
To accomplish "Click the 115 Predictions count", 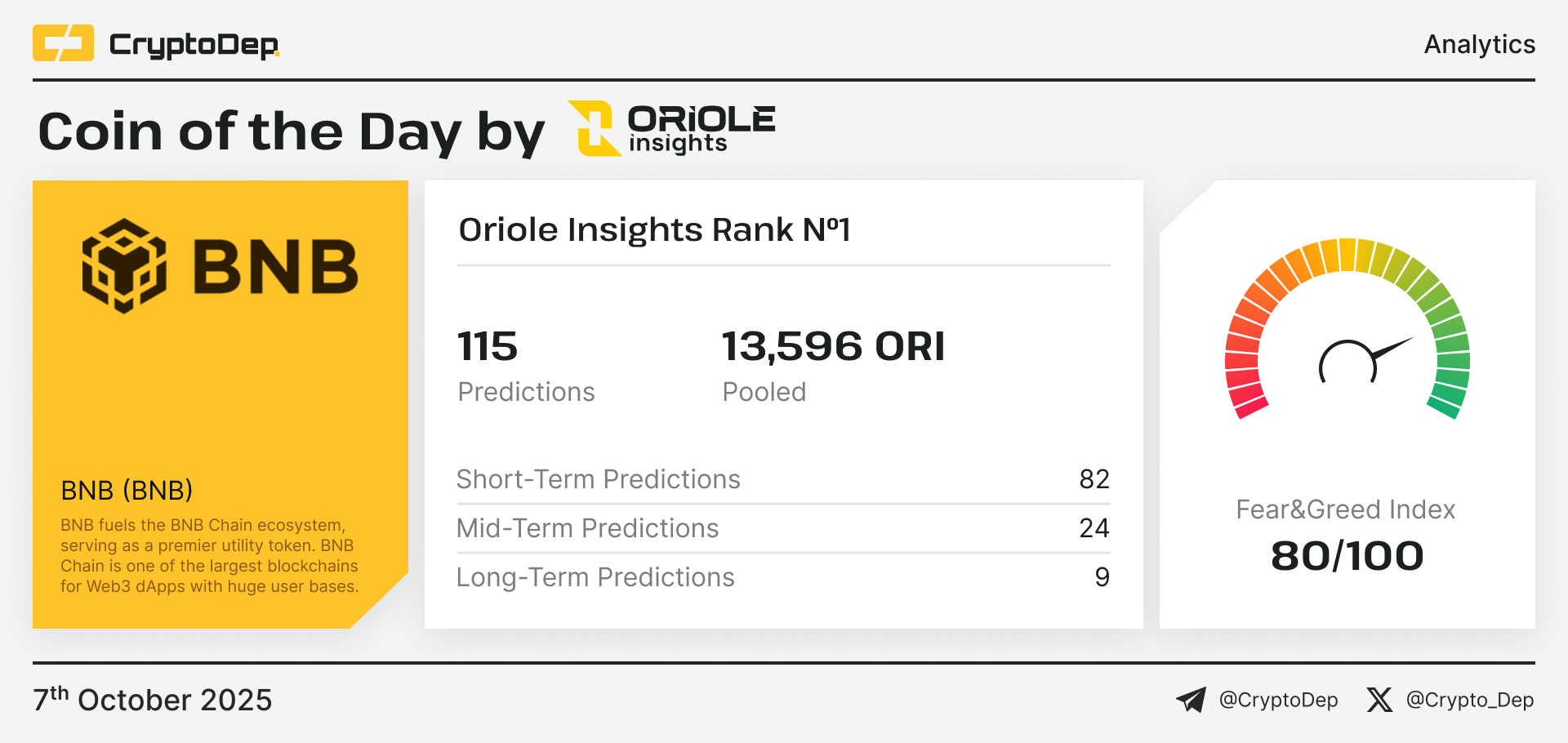I will pyautogui.click(x=488, y=346).
